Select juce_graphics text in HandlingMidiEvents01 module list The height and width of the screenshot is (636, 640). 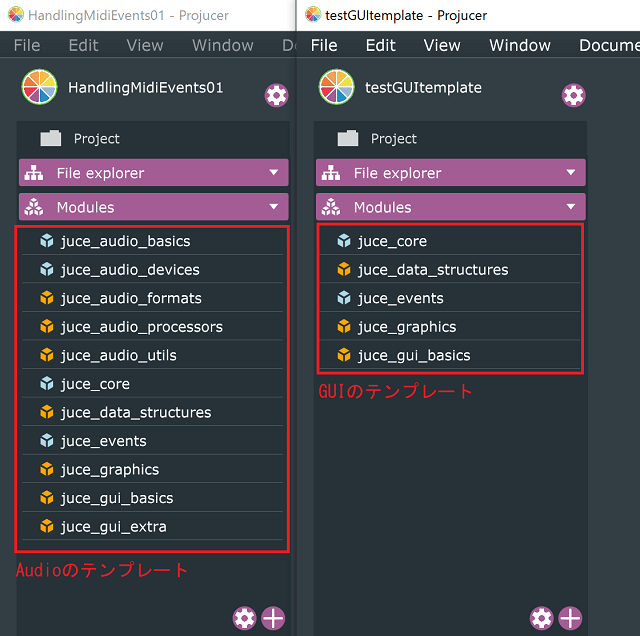click(110, 470)
